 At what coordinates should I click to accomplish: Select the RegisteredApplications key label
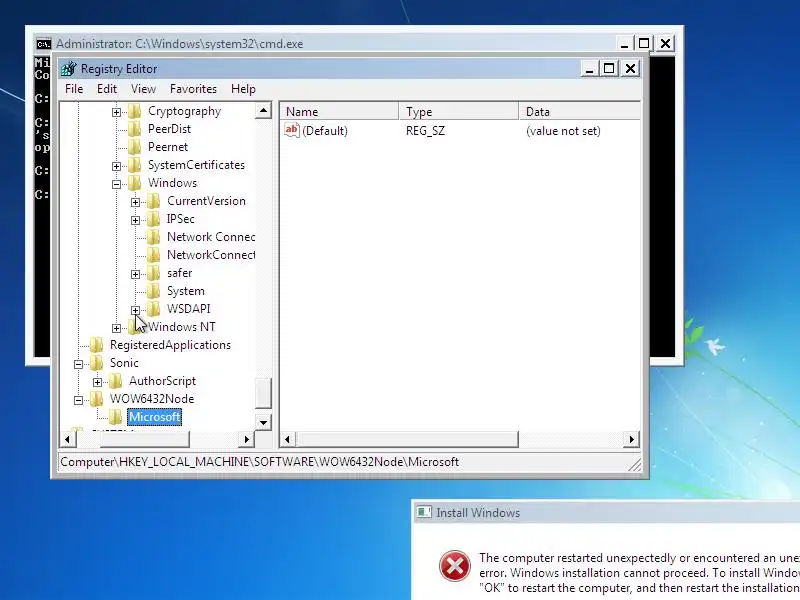coord(170,345)
